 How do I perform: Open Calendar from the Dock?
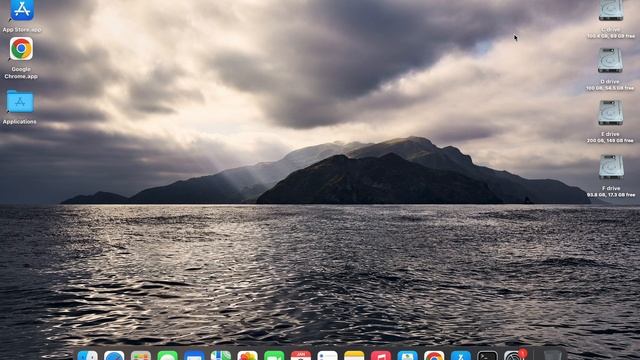click(301, 356)
